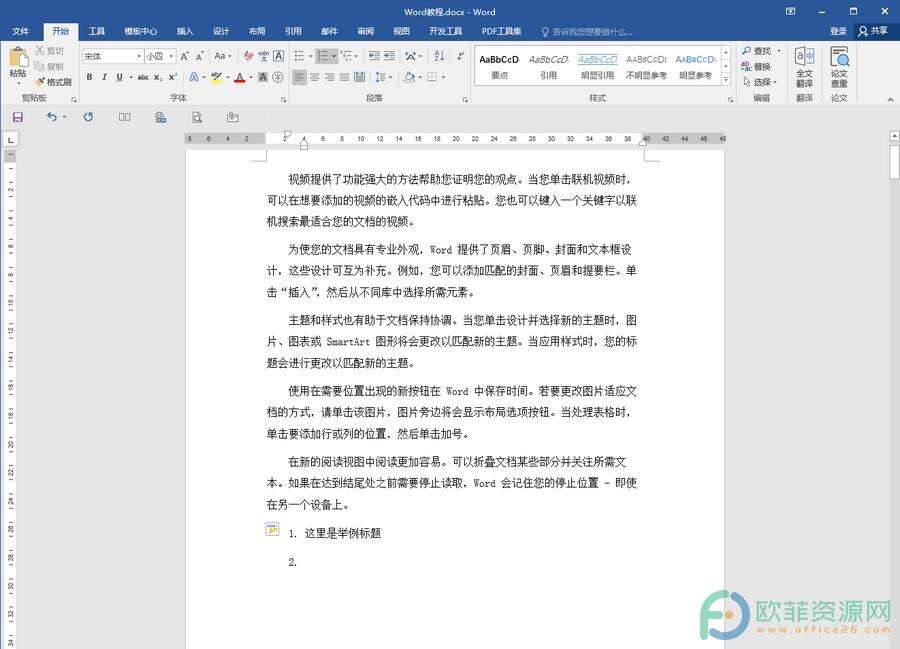Viewport: 900px width, 649px height.
Task: Apply the 不明显参考 style
Action: [646, 67]
